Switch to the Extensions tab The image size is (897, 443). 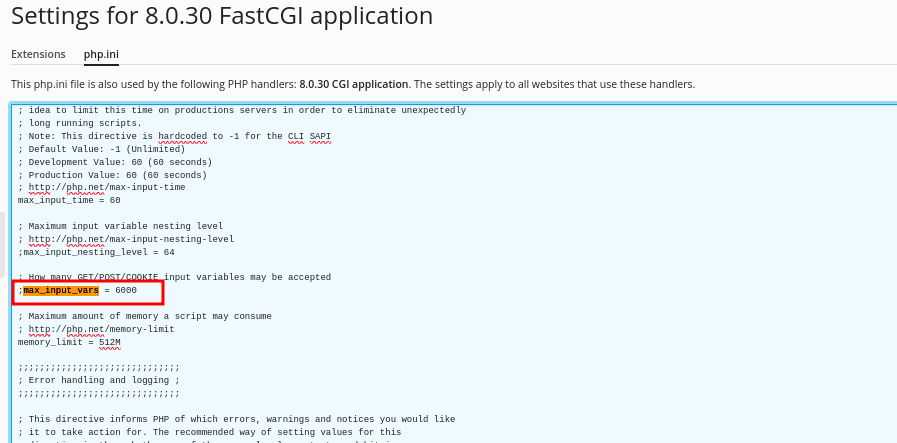pyautogui.click(x=38, y=54)
